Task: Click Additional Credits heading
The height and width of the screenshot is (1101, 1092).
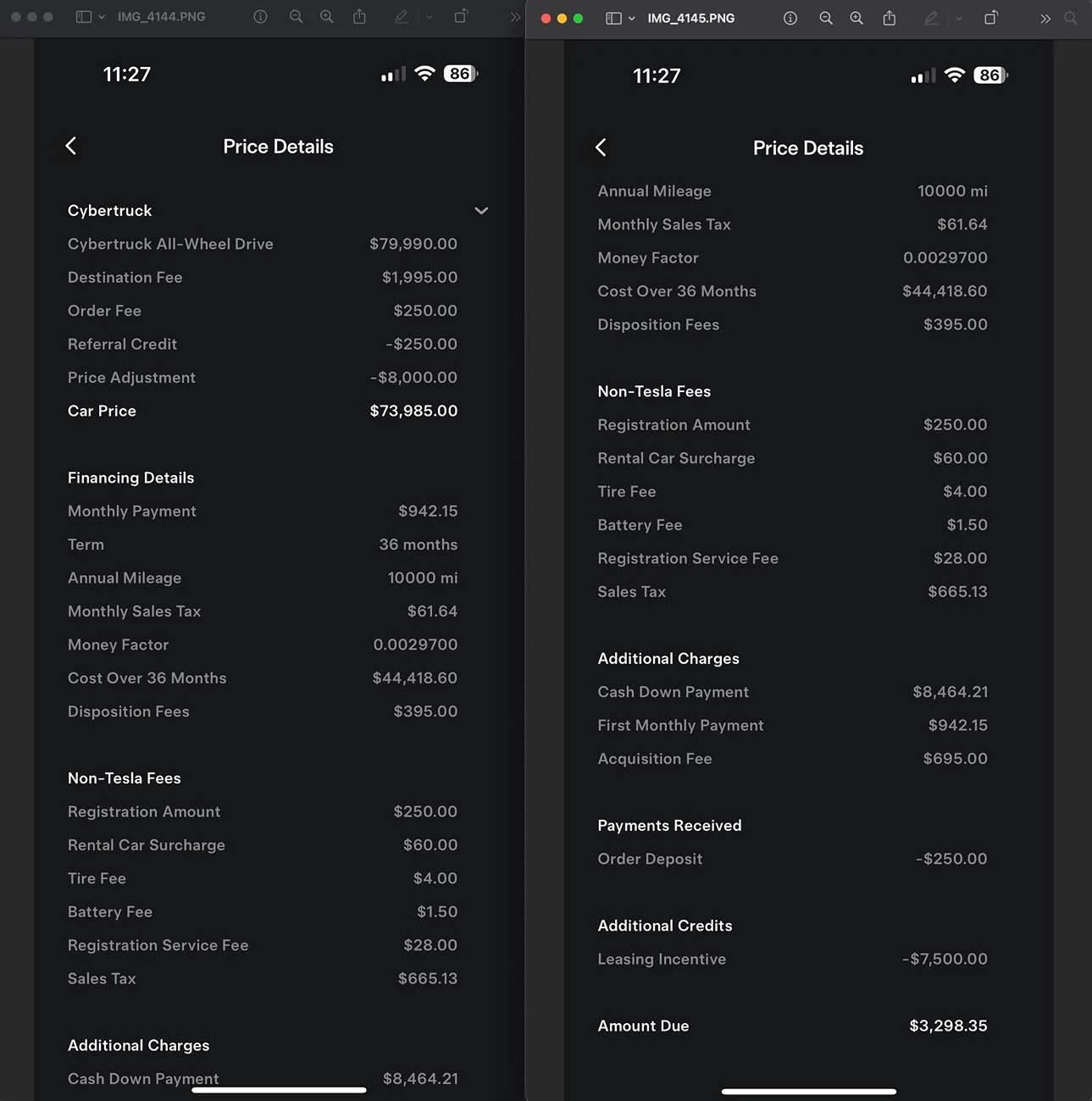Action: point(665,926)
